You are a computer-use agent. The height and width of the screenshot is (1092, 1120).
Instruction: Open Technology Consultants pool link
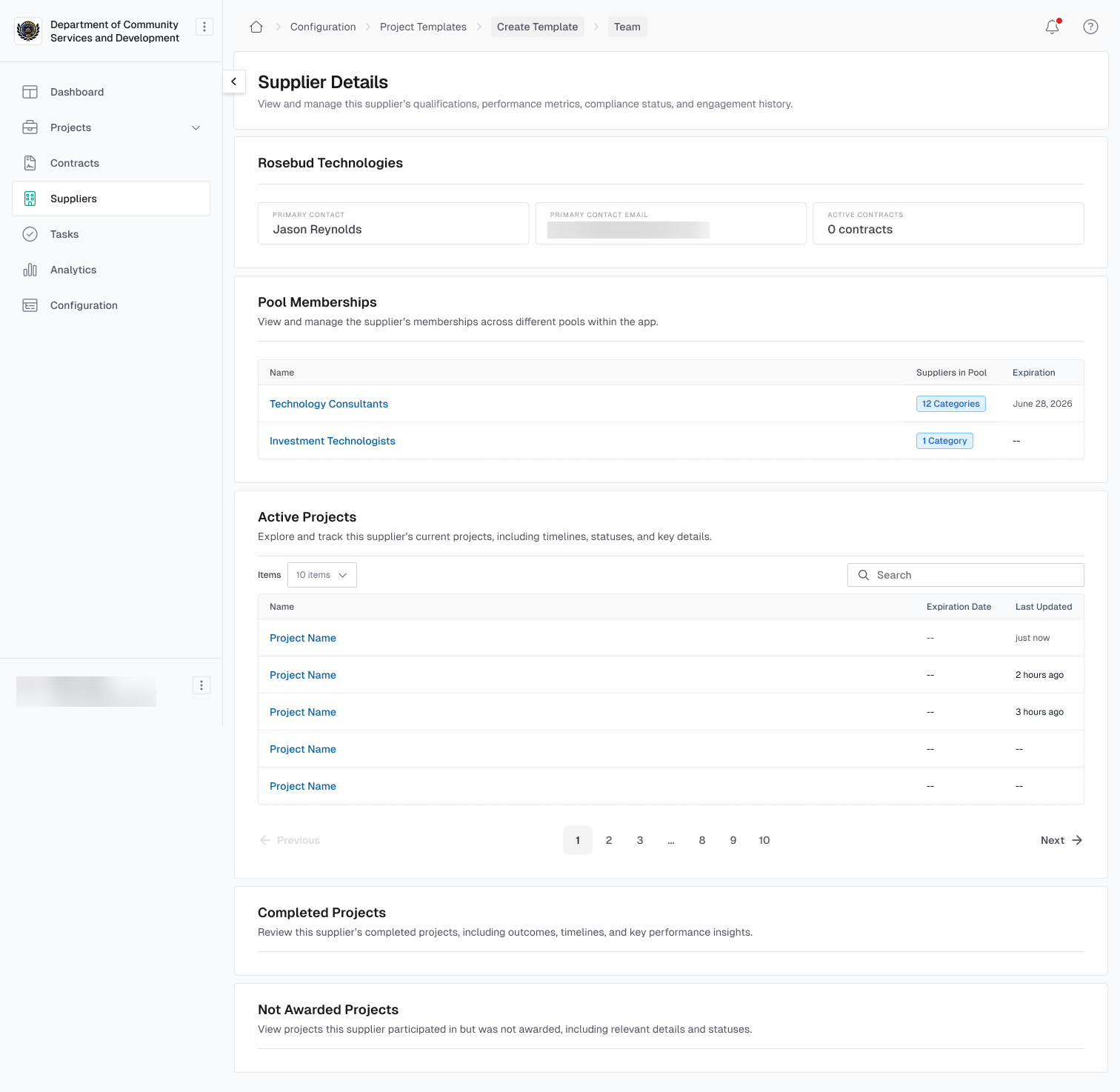pos(329,404)
